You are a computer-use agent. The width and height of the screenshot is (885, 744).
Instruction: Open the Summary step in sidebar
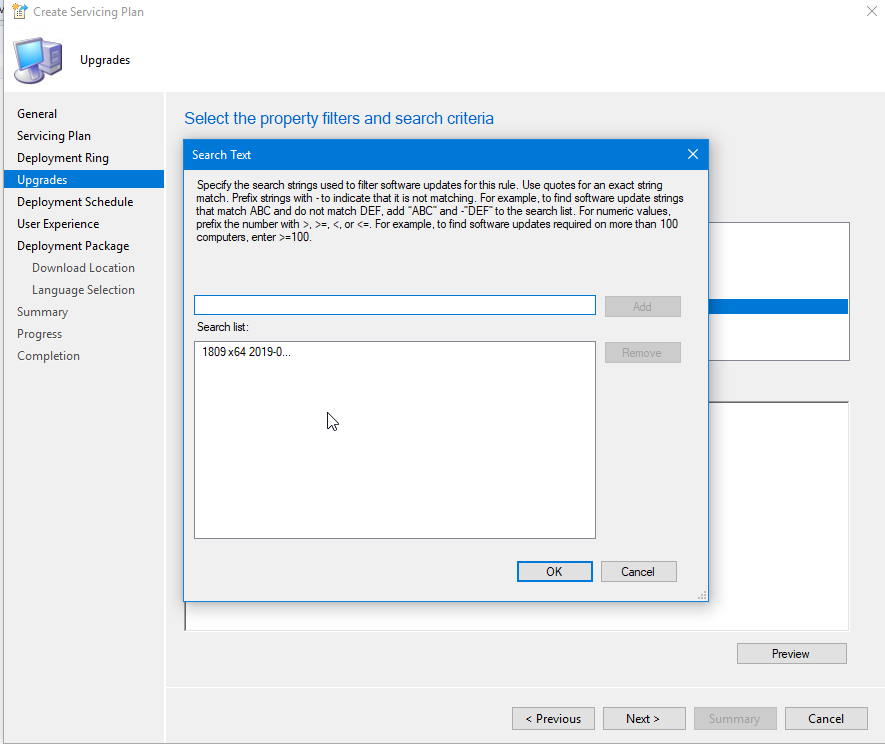click(x=42, y=312)
